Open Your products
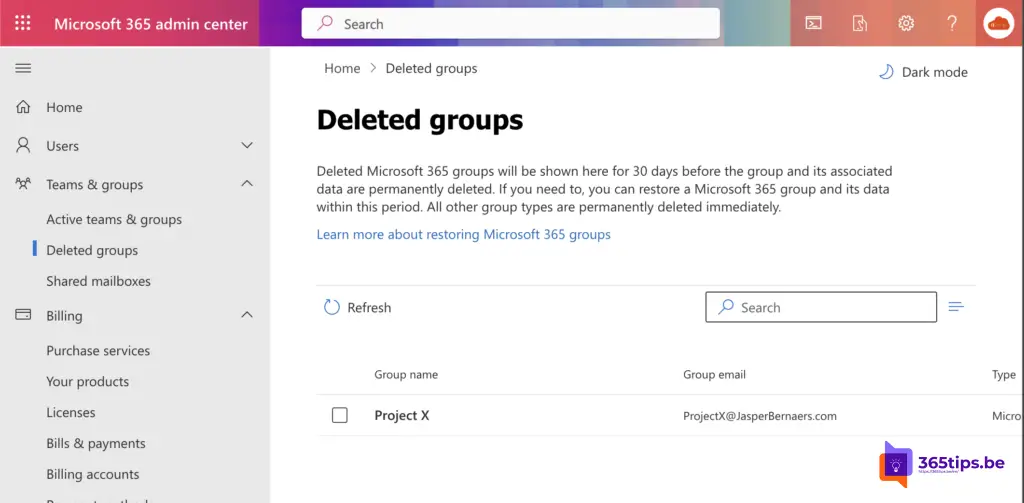1024x503 pixels. [88, 381]
